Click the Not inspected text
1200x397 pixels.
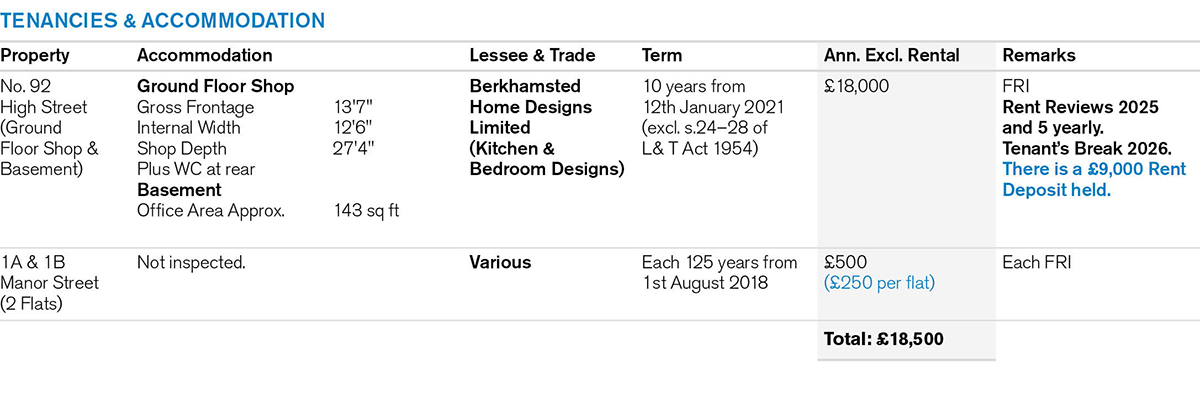[x=191, y=262]
